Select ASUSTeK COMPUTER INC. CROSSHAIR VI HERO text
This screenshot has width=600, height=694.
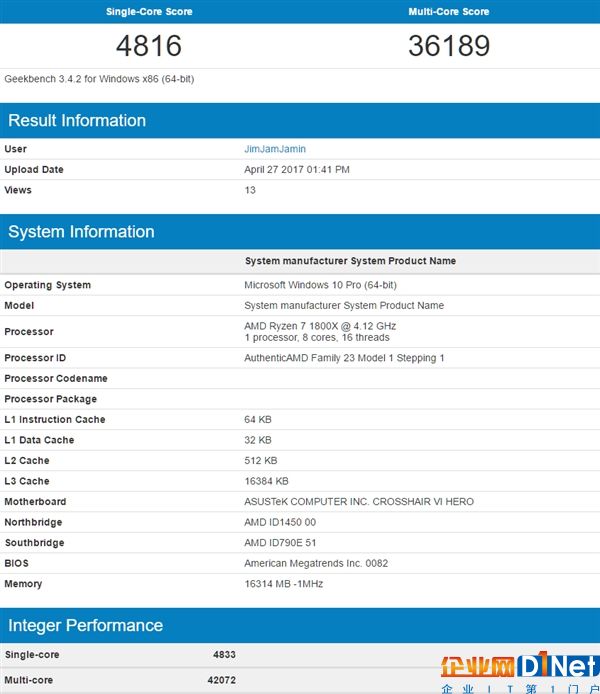[x=359, y=502]
